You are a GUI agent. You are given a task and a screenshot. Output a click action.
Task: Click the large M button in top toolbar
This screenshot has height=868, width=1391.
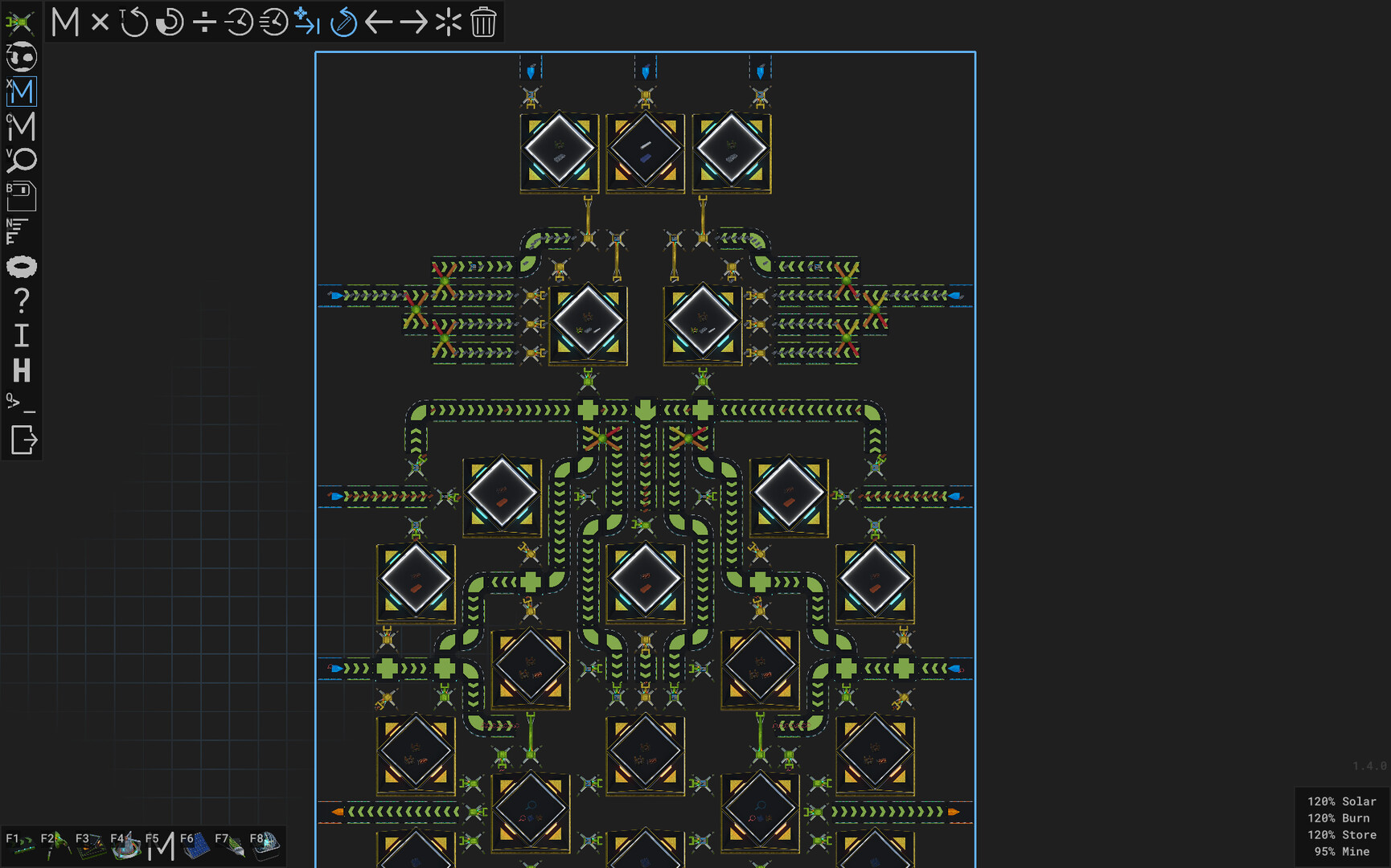(65, 23)
